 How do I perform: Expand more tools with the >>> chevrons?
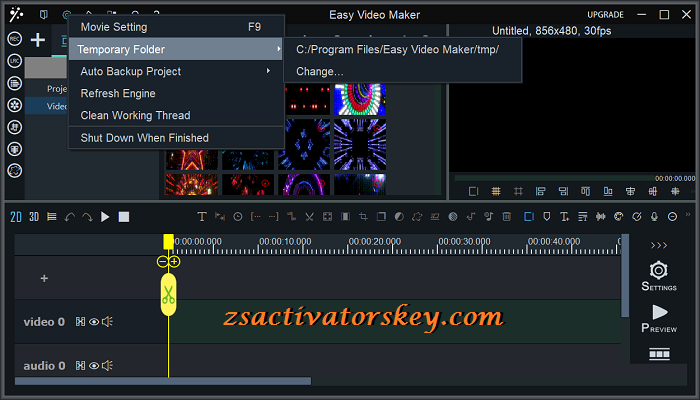point(659,246)
